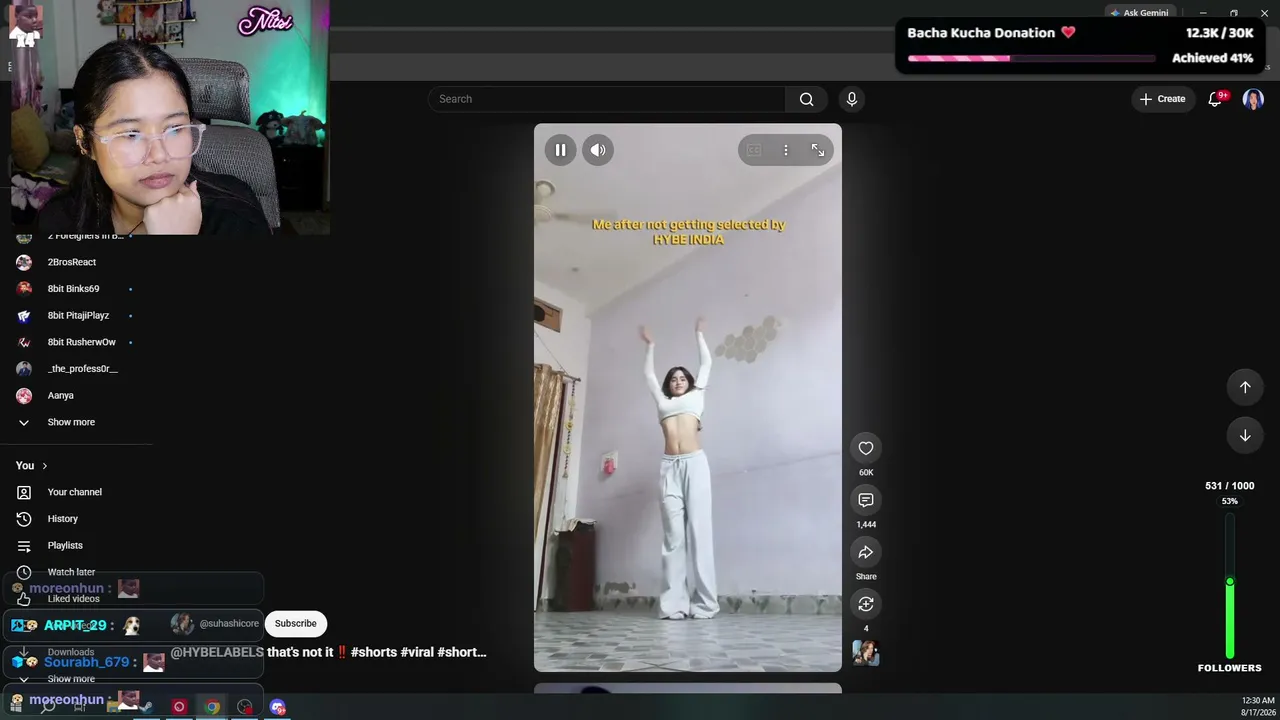Open the _the_profess0r__ subscription

pyautogui.click(x=82, y=369)
